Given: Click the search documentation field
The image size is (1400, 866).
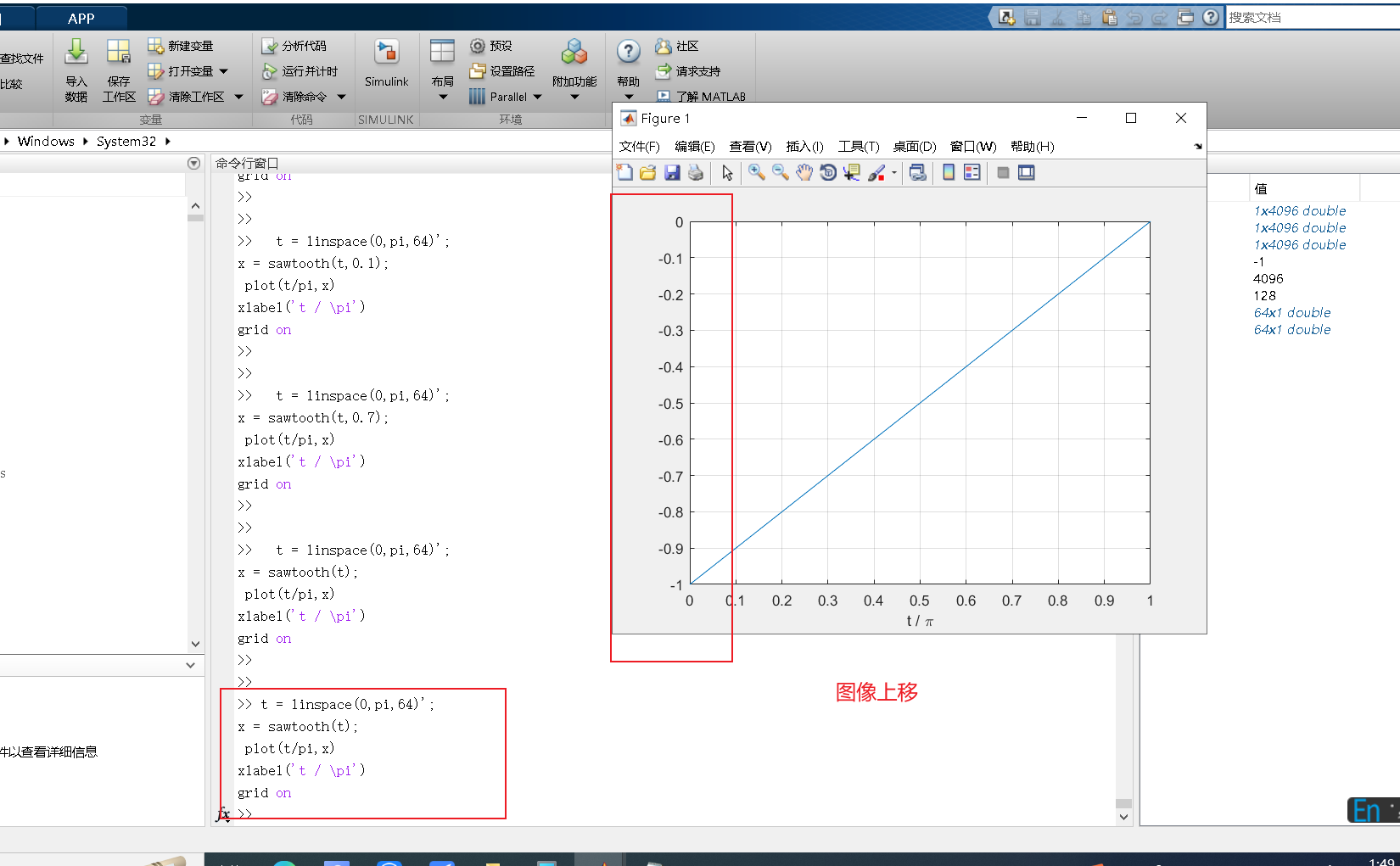Looking at the screenshot, I should click(x=1312, y=17).
